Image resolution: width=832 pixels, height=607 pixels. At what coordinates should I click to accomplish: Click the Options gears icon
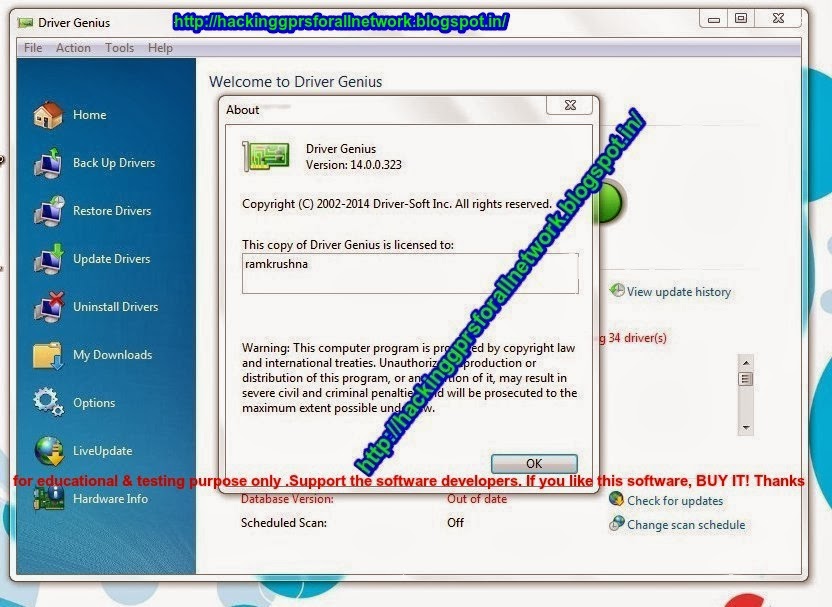tap(48, 402)
